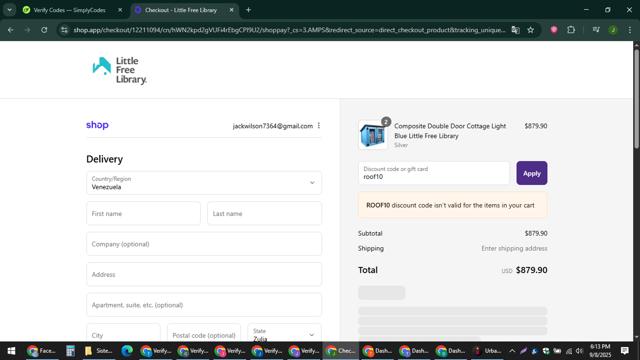Open the Extensions puzzle menu
Viewport: 640px width, 360px height.
tap(571, 30)
